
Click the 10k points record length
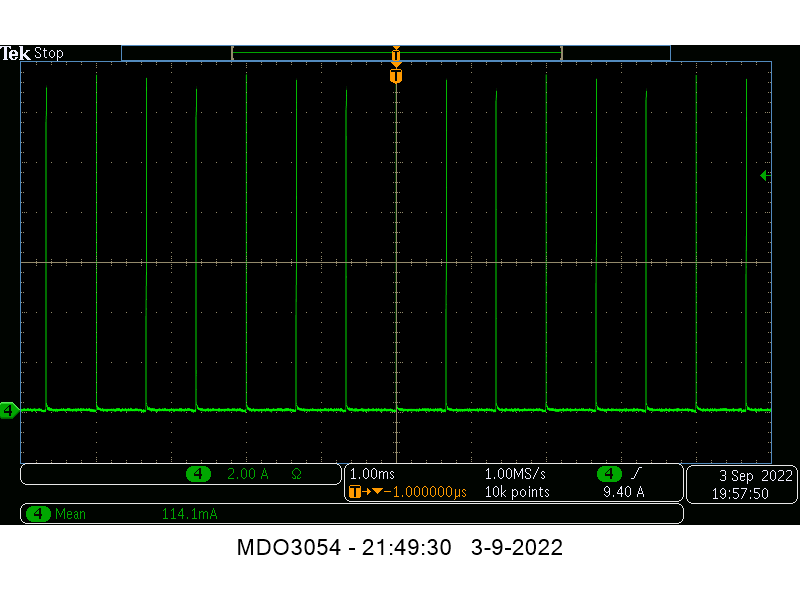[x=517, y=492]
